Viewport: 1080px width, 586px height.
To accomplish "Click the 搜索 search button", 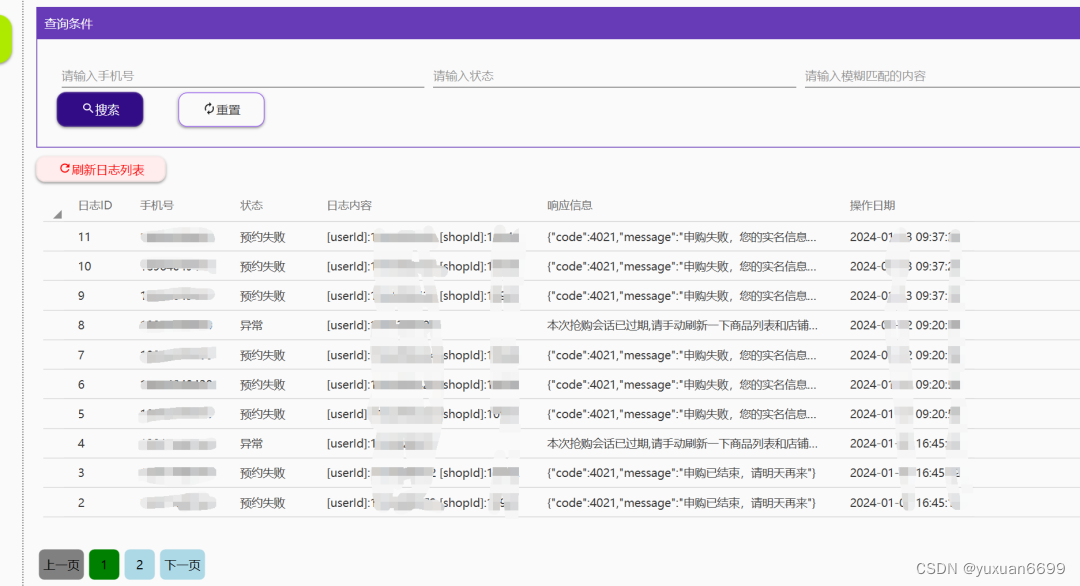I will tap(100, 110).
